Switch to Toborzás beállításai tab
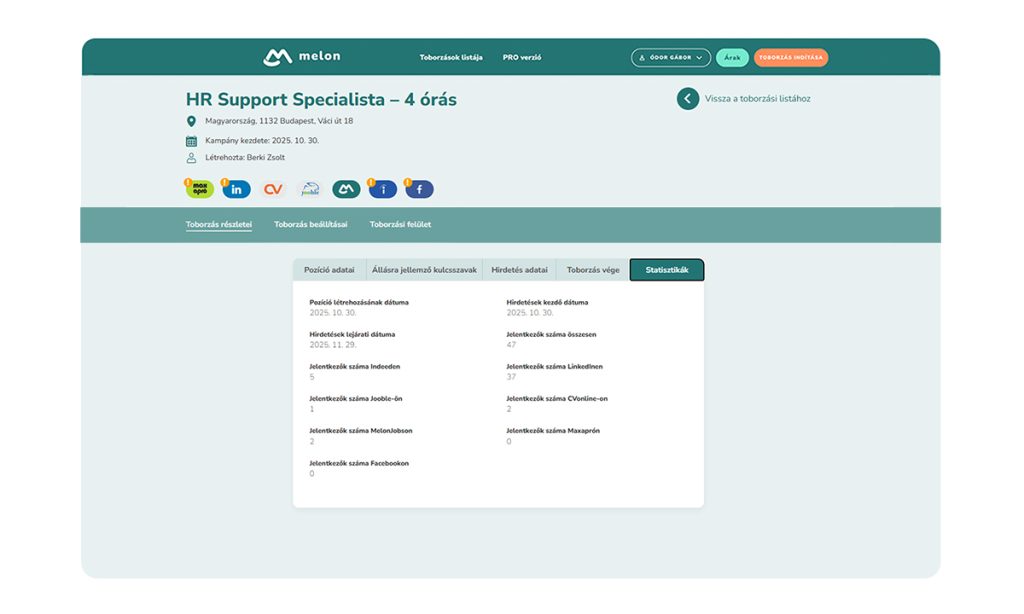This screenshot has height=614, width=1024. point(311,225)
